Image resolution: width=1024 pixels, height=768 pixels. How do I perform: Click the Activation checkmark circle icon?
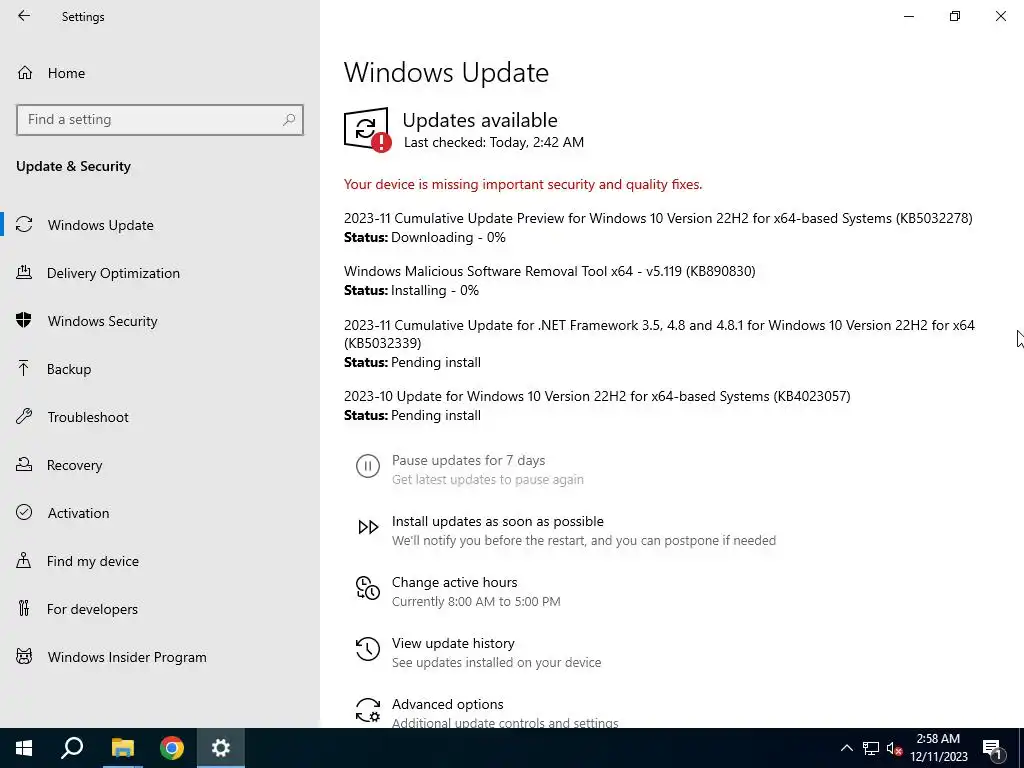[24, 512]
